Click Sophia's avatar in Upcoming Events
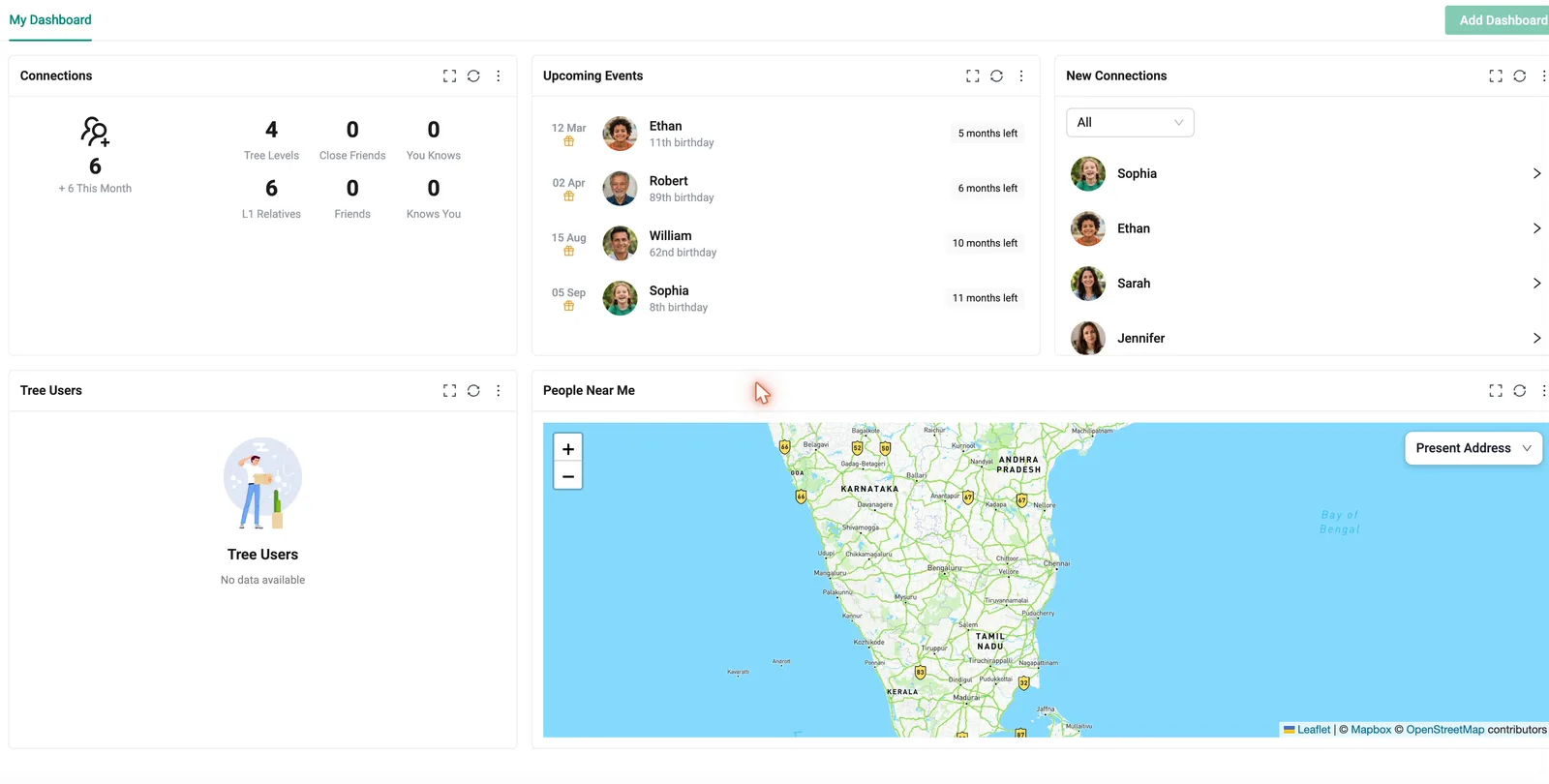 (620, 298)
